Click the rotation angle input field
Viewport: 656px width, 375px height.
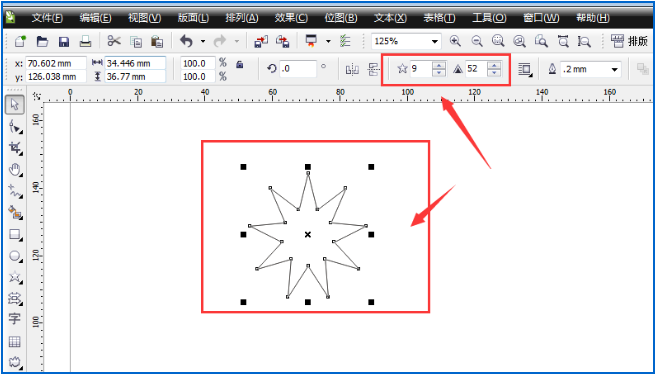(x=298, y=69)
